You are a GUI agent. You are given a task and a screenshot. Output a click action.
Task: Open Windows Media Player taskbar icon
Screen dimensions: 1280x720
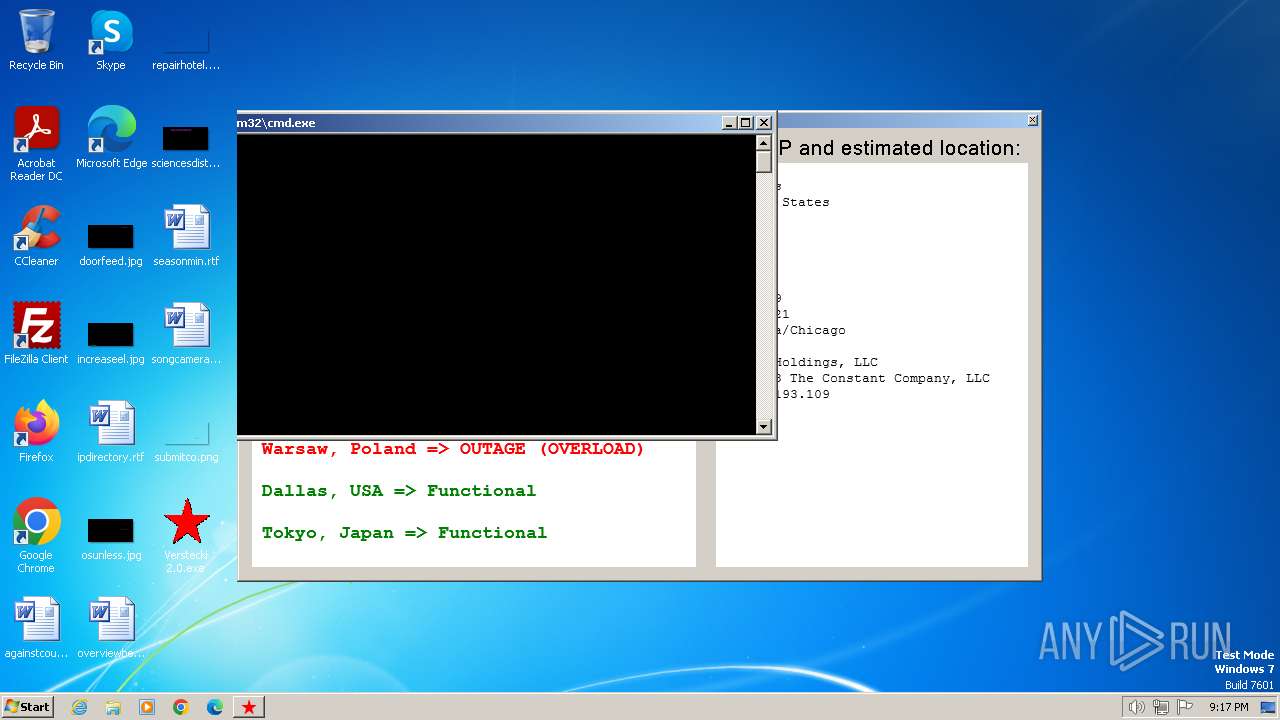point(147,707)
